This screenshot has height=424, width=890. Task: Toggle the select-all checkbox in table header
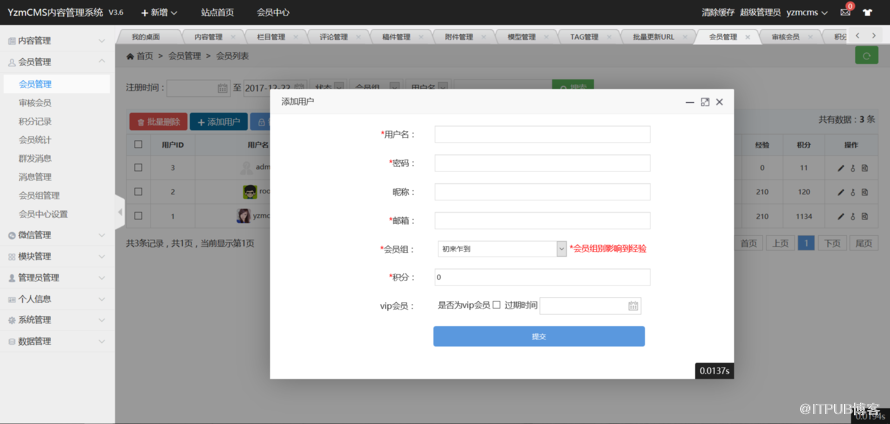(138, 144)
